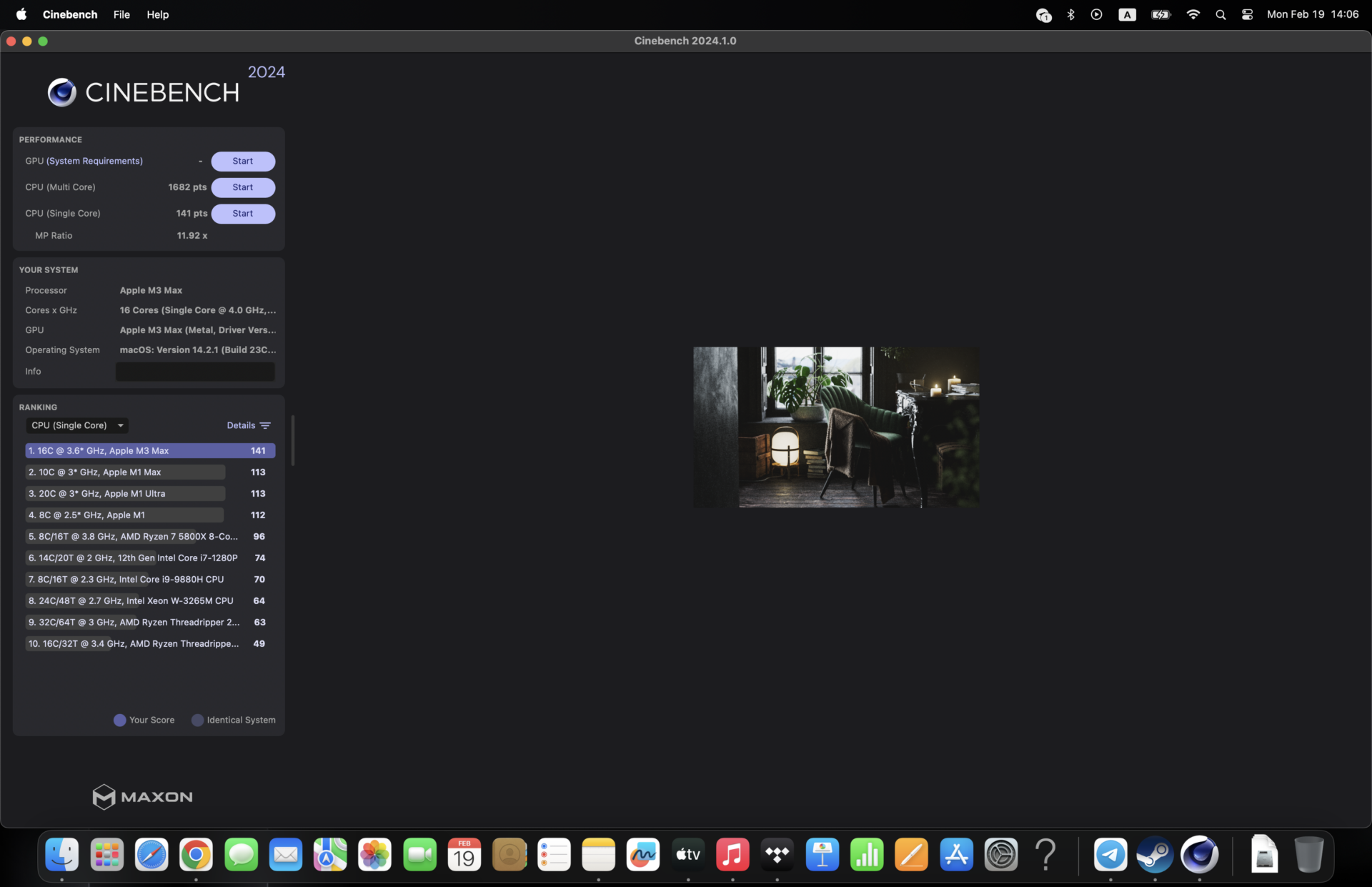Open Launchpad from the Dock
The height and width of the screenshot is (887, 1372).
click(107, 855)
